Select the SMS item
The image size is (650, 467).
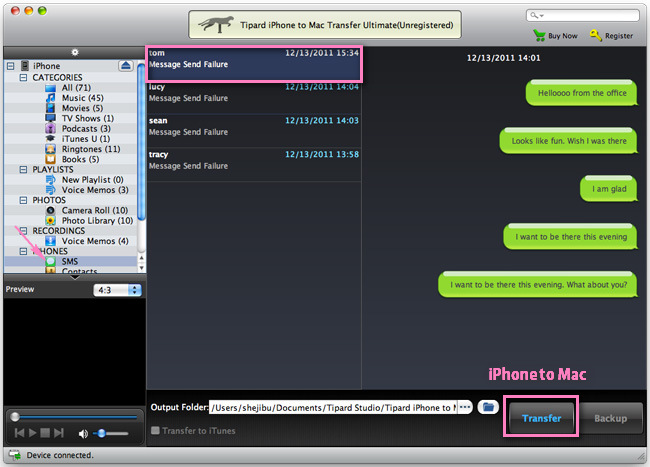click(70, 261)
